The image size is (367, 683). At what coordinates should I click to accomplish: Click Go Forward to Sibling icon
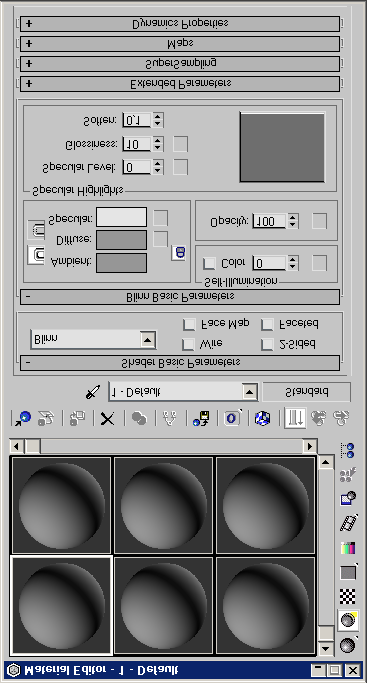(x=341, y=419)
